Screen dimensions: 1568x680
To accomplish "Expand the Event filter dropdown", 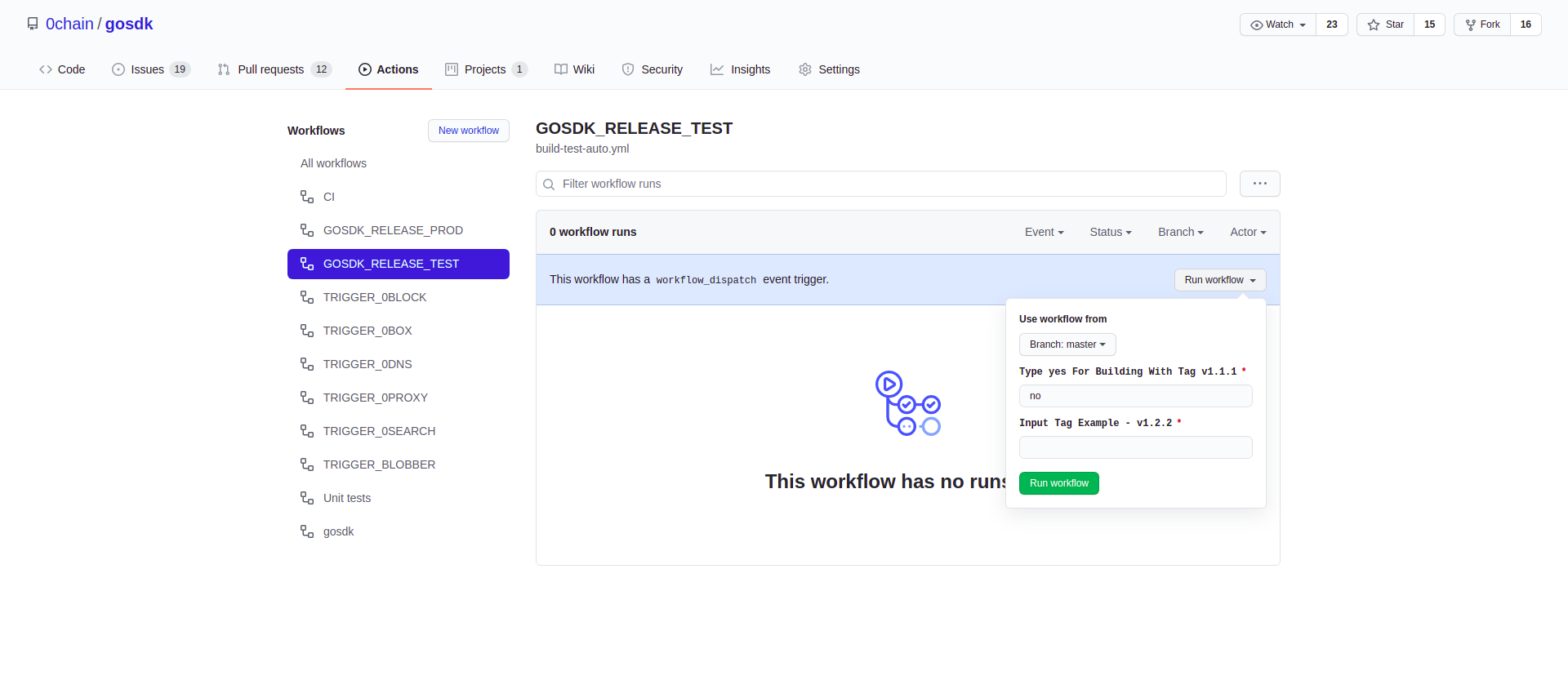I will 1044,232.
